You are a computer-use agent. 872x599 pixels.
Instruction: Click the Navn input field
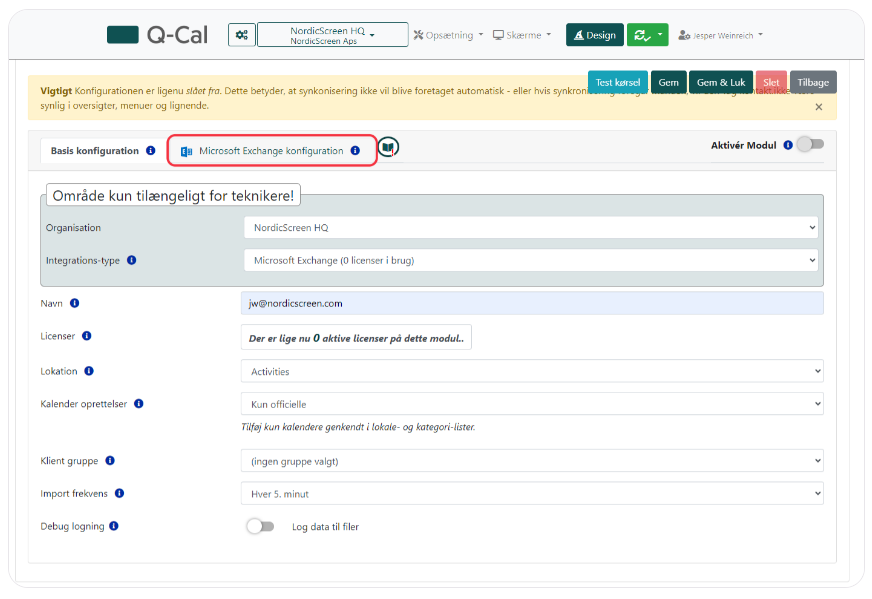click(532, 304)
